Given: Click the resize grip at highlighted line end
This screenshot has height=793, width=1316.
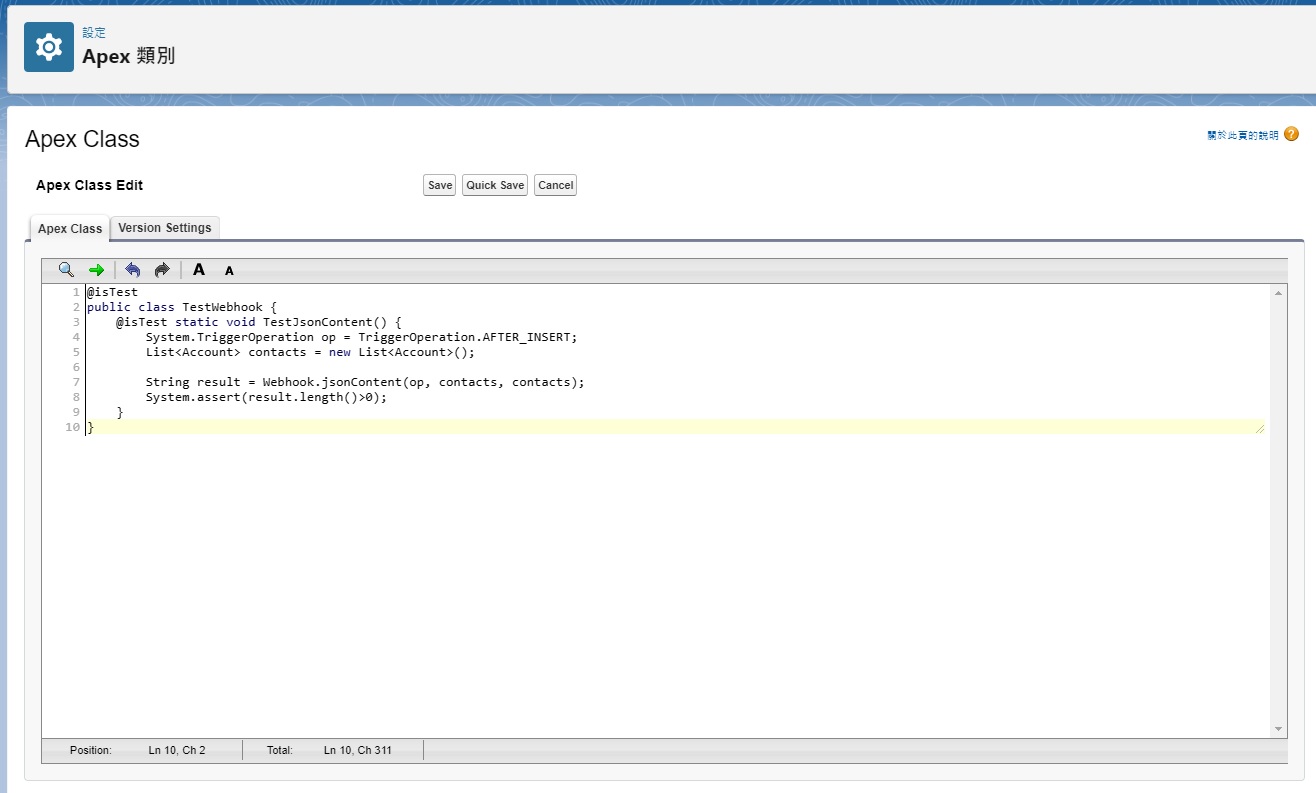Looking at the screenshot, I should (x=1260, y=428).
